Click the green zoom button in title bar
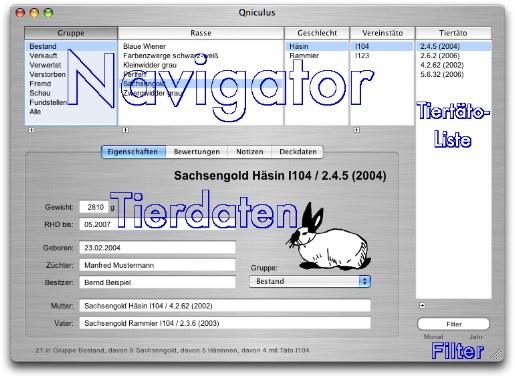 (49, 13)
